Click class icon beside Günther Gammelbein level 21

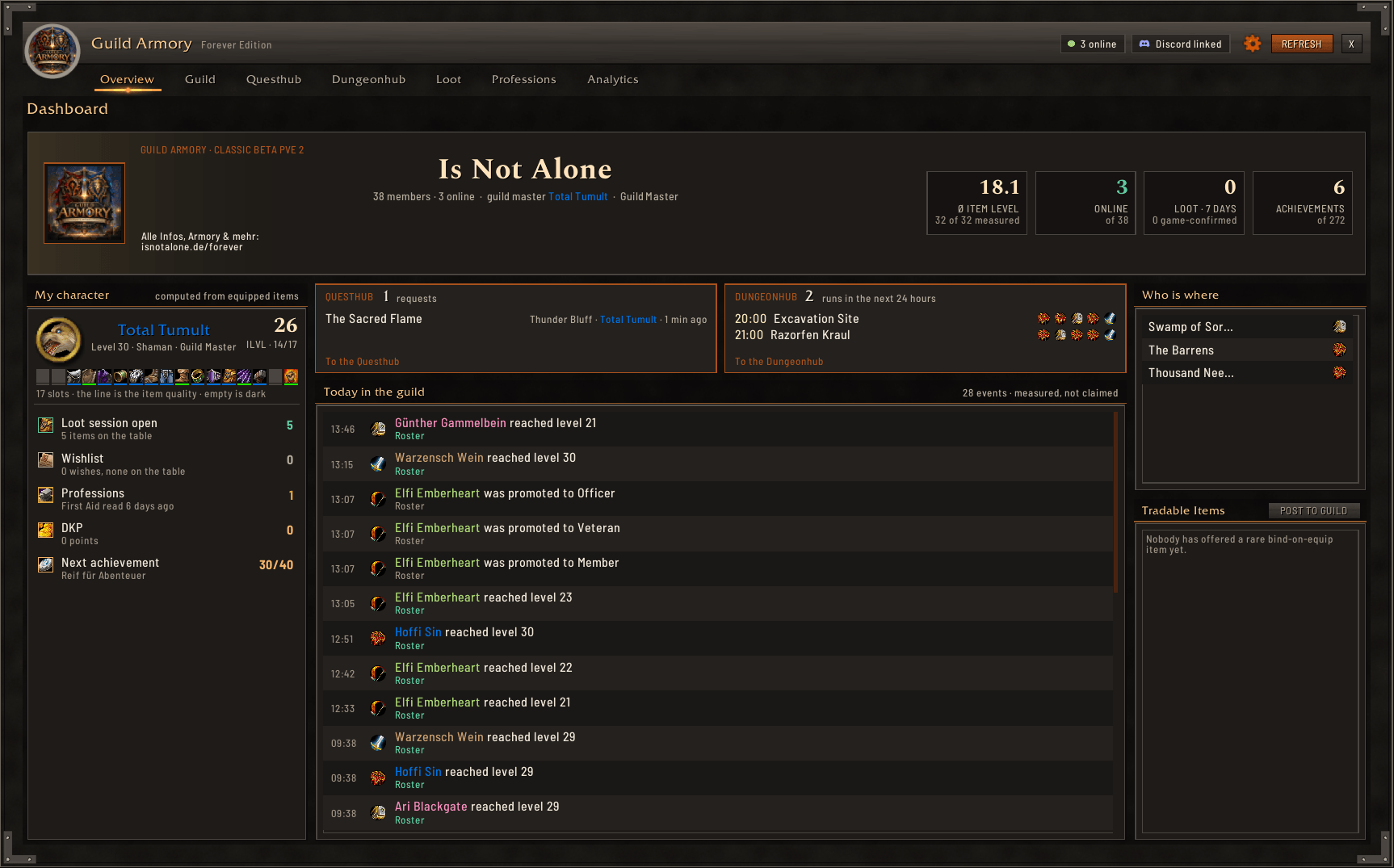tap(378, 429)
